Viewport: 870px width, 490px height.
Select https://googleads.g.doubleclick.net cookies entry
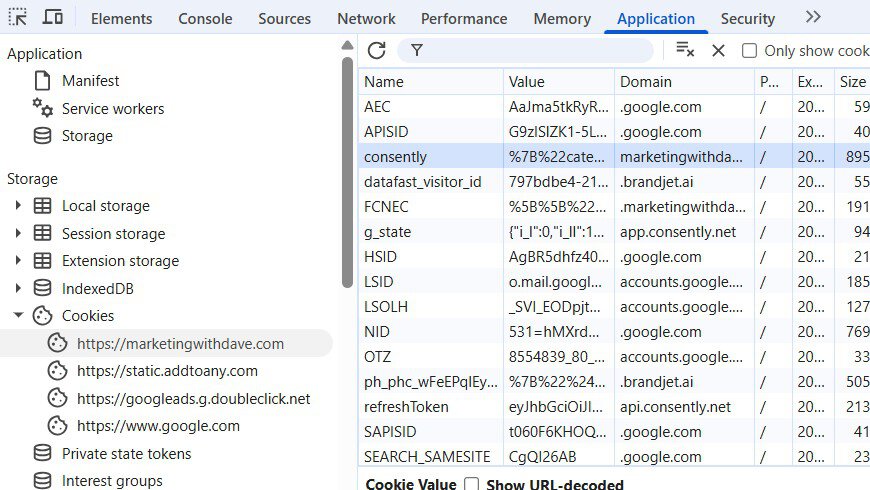[194, 399]
